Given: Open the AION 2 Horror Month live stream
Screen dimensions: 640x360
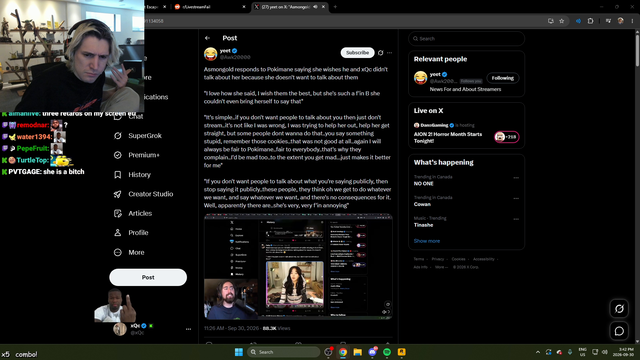Looking at the screenshot, I should pos(448,138).
